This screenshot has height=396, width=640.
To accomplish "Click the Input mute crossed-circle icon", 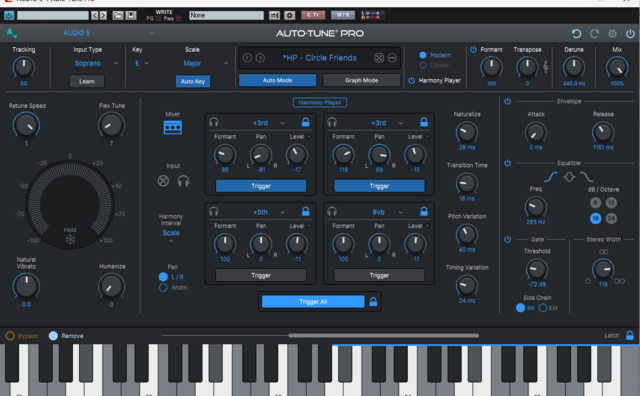I will coord(163,180).
